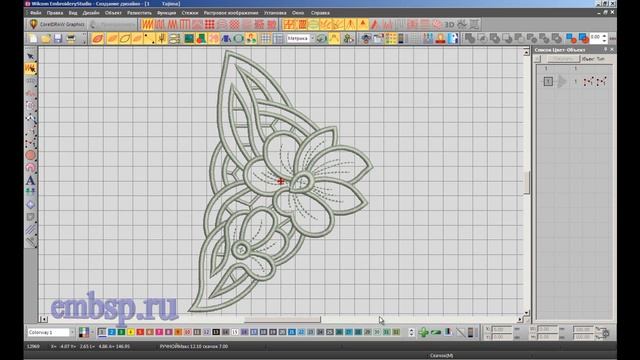Click the stitch thumbnail in the object list
Viewport: 640px width, 360px height.
point(595,82)
